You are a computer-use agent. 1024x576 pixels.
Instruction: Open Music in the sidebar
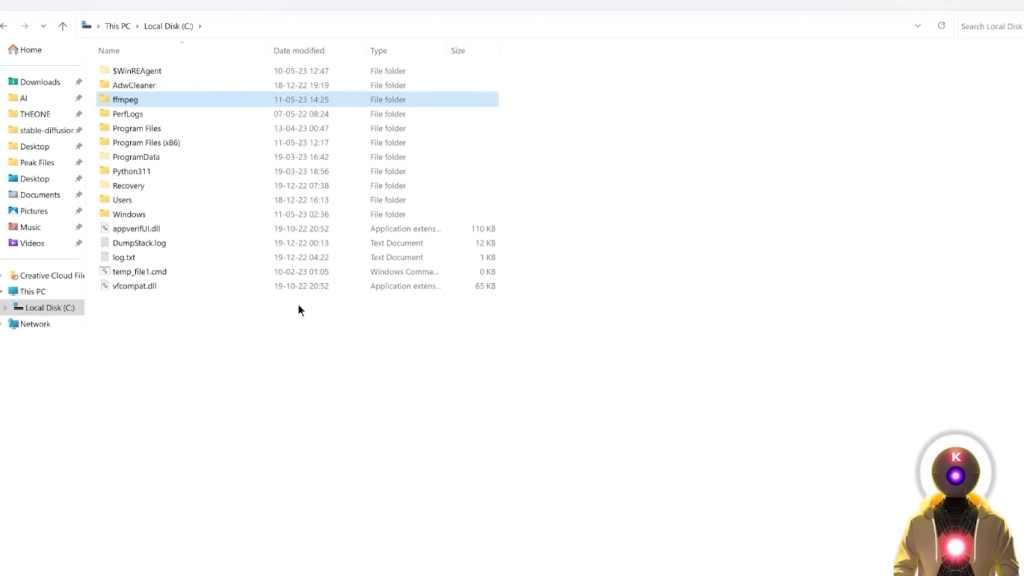click(x=30, y=227)
